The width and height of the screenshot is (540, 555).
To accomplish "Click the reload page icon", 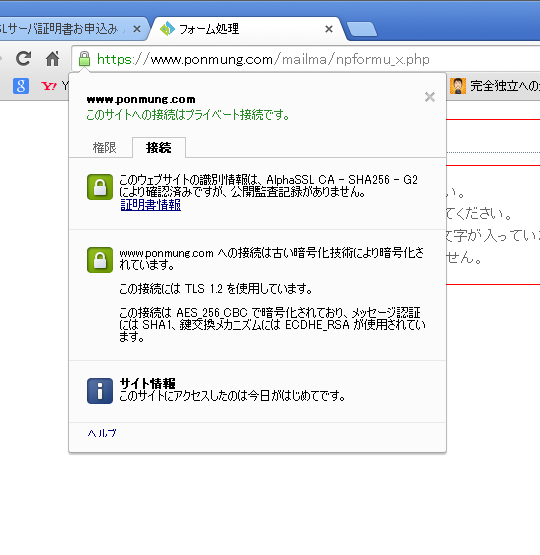I will 23,59.
